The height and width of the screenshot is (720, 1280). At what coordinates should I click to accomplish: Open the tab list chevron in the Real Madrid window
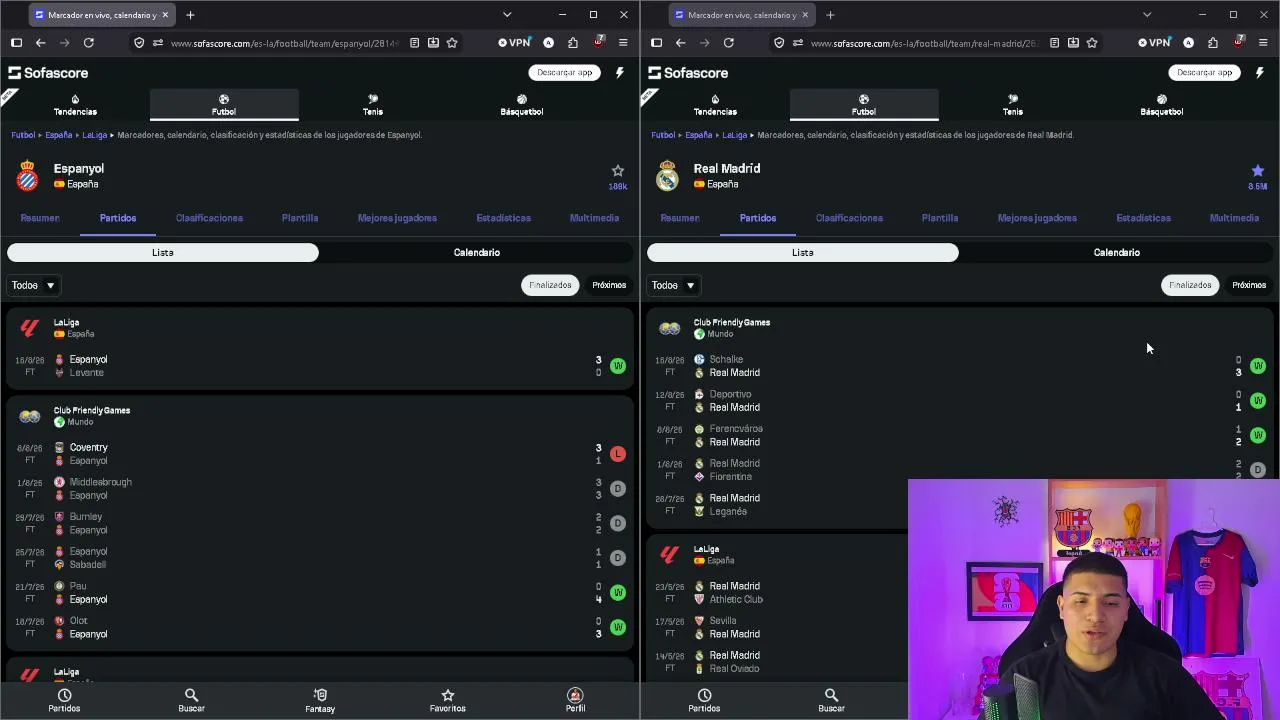pyautogui.click(x=1147, y=15)
